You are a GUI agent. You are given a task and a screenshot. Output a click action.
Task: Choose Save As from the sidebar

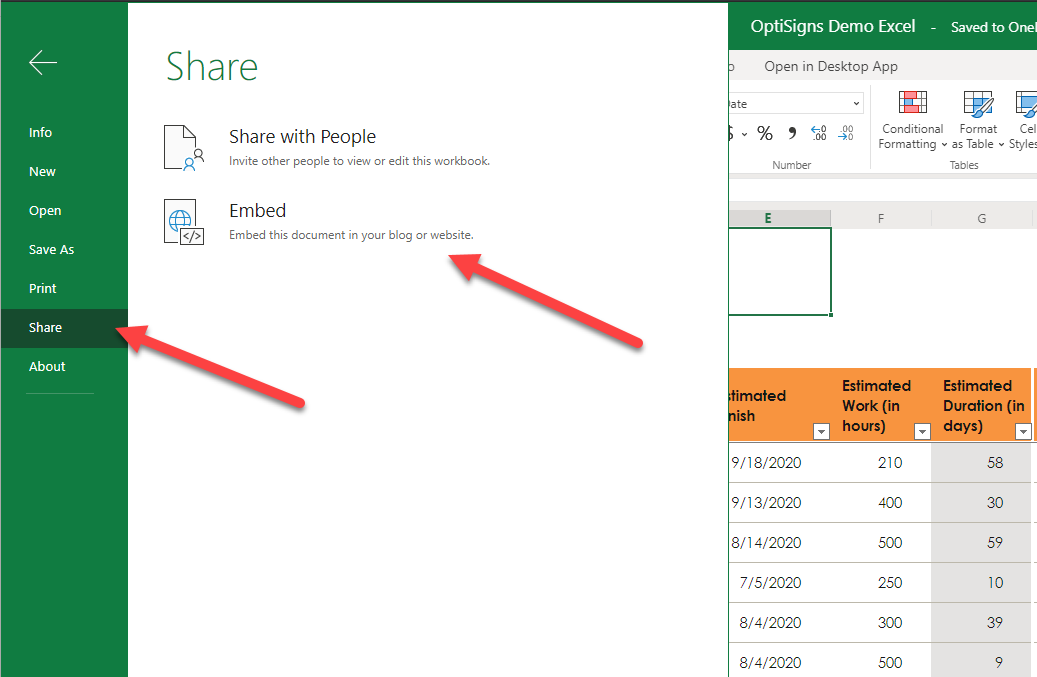coord(51,250)
